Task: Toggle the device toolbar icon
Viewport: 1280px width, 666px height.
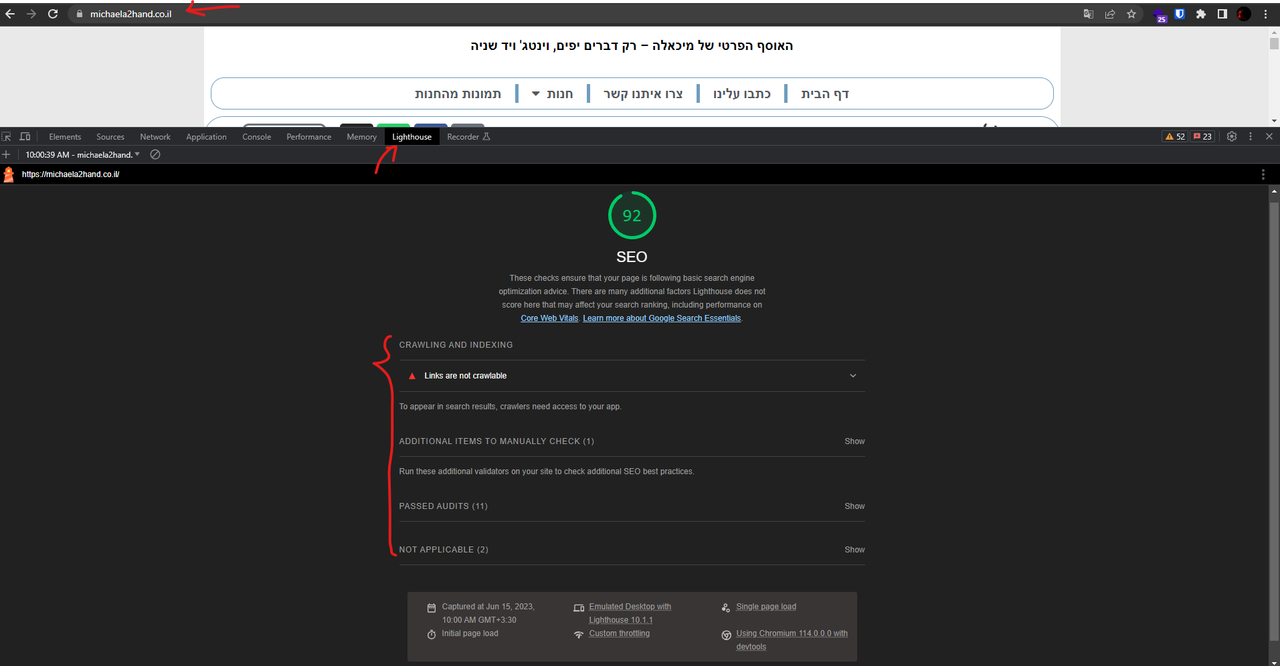Action: click(25, 137)
